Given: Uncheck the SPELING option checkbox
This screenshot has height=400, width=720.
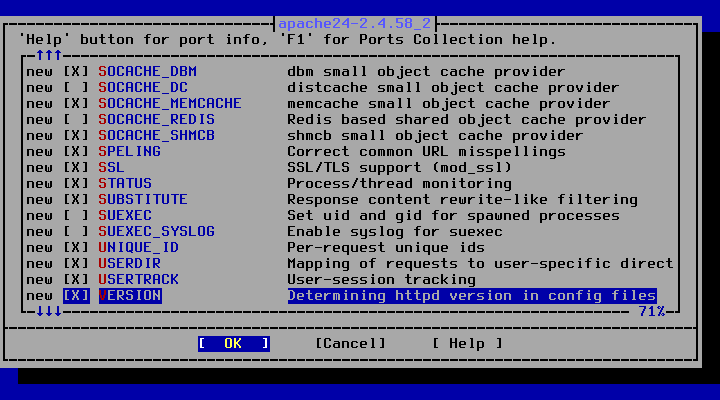Looking at the screenshot, I should (x=76, y=152).
